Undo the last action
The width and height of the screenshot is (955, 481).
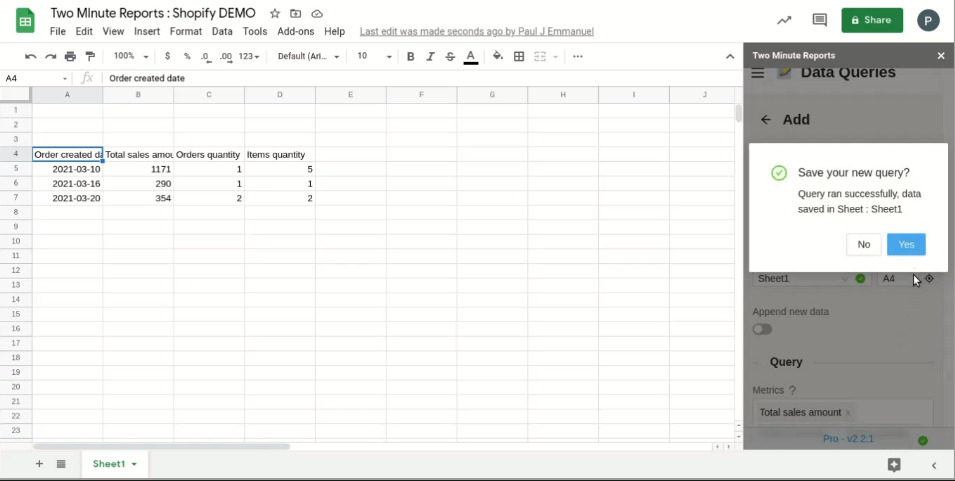[x=30, y=56]
